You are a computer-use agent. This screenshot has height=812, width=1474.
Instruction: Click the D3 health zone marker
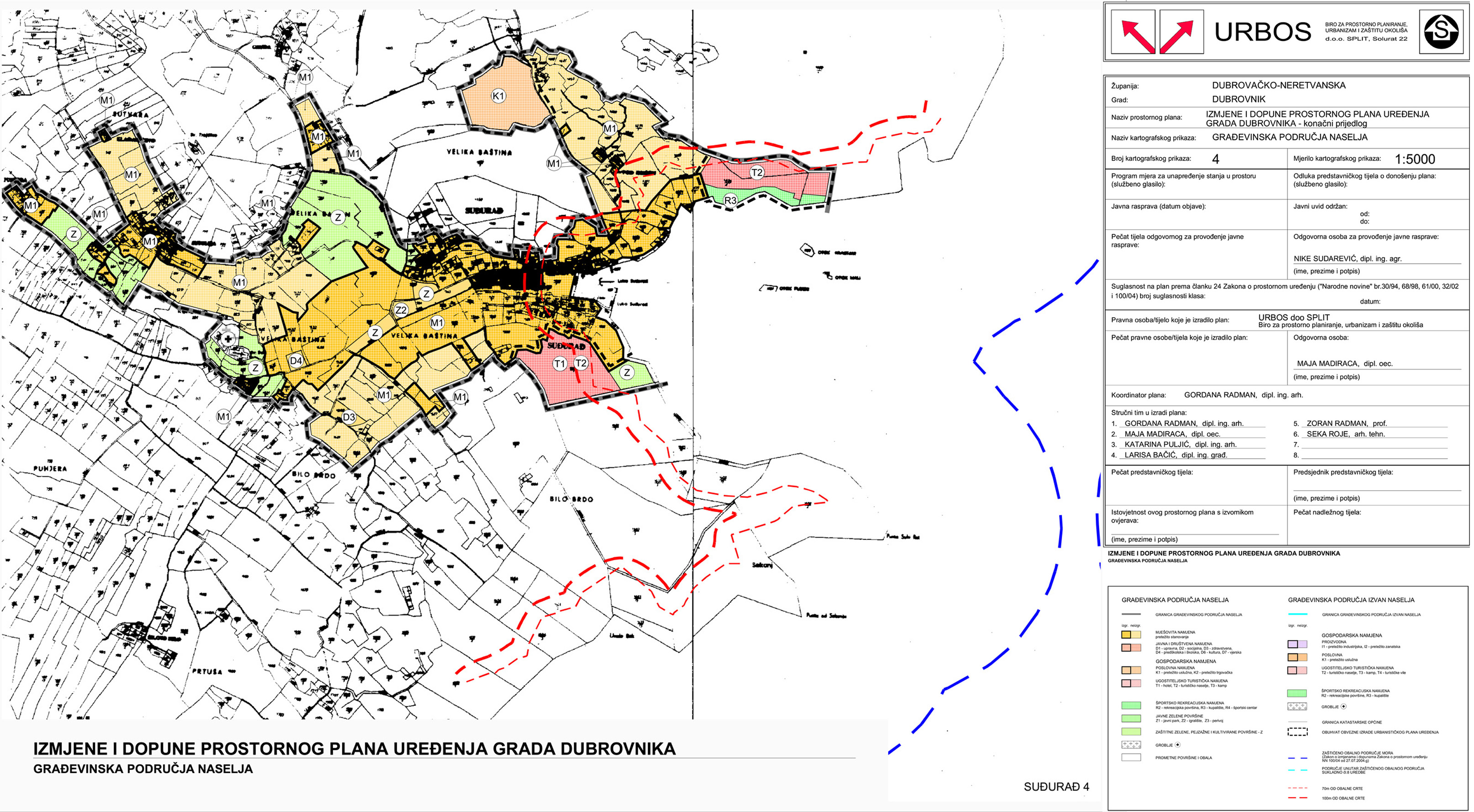pos(349,417)
